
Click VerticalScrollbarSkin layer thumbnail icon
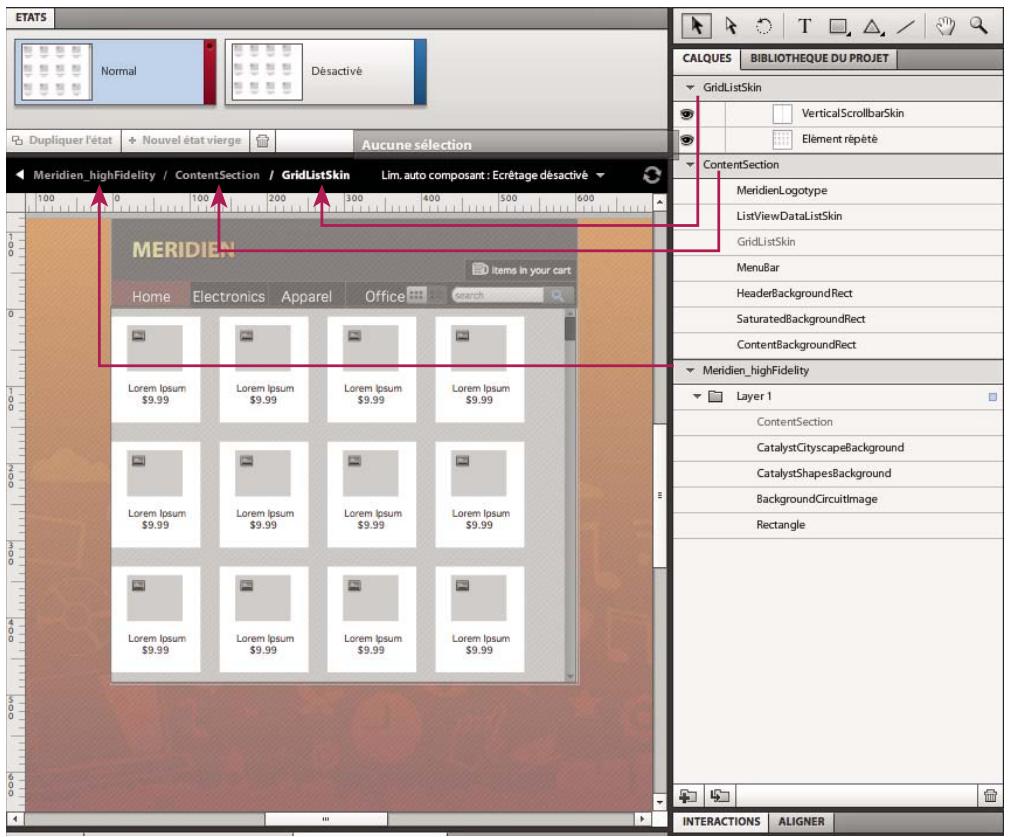[x=782, y=114]
